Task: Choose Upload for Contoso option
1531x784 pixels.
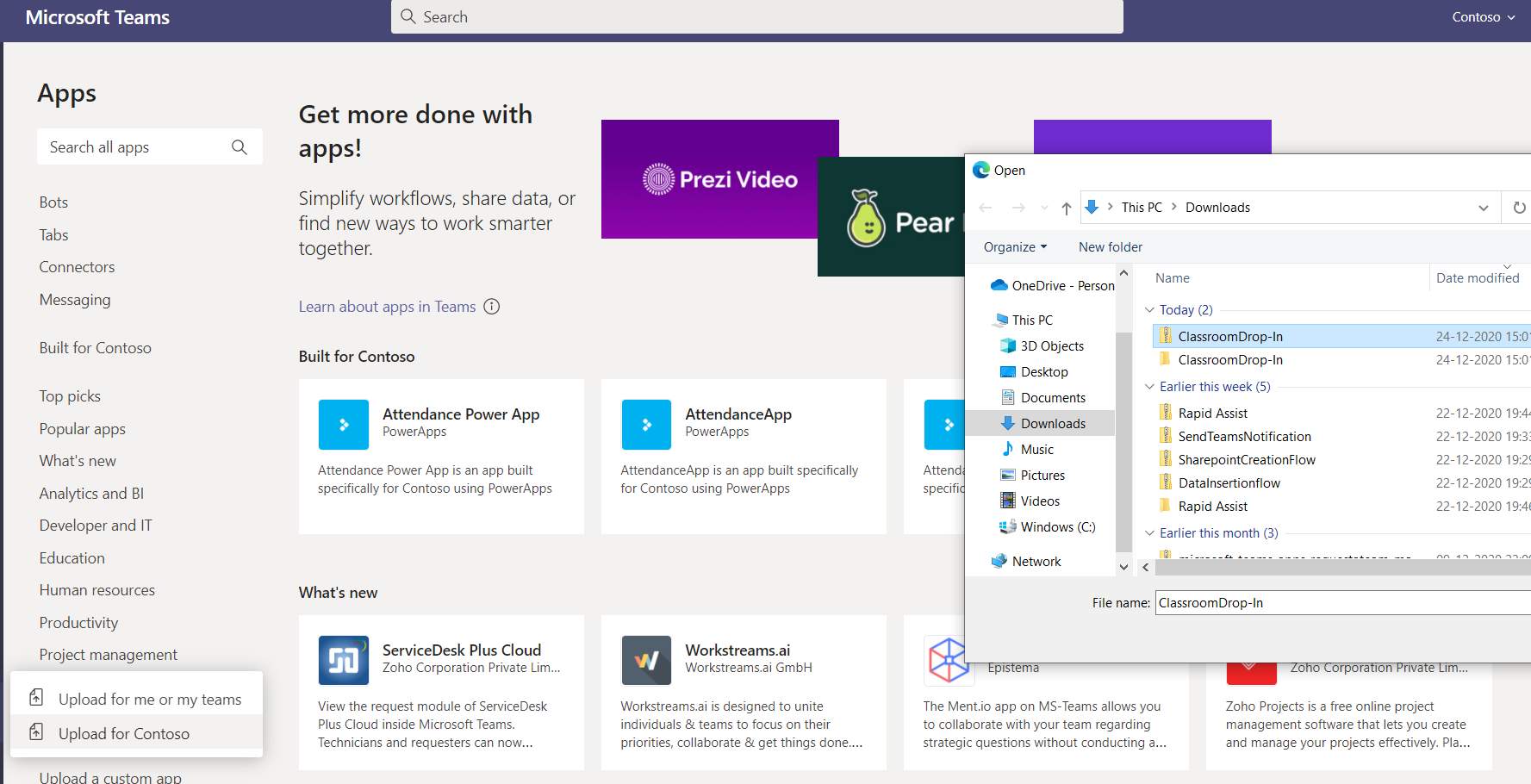Action: click(136, 734)
